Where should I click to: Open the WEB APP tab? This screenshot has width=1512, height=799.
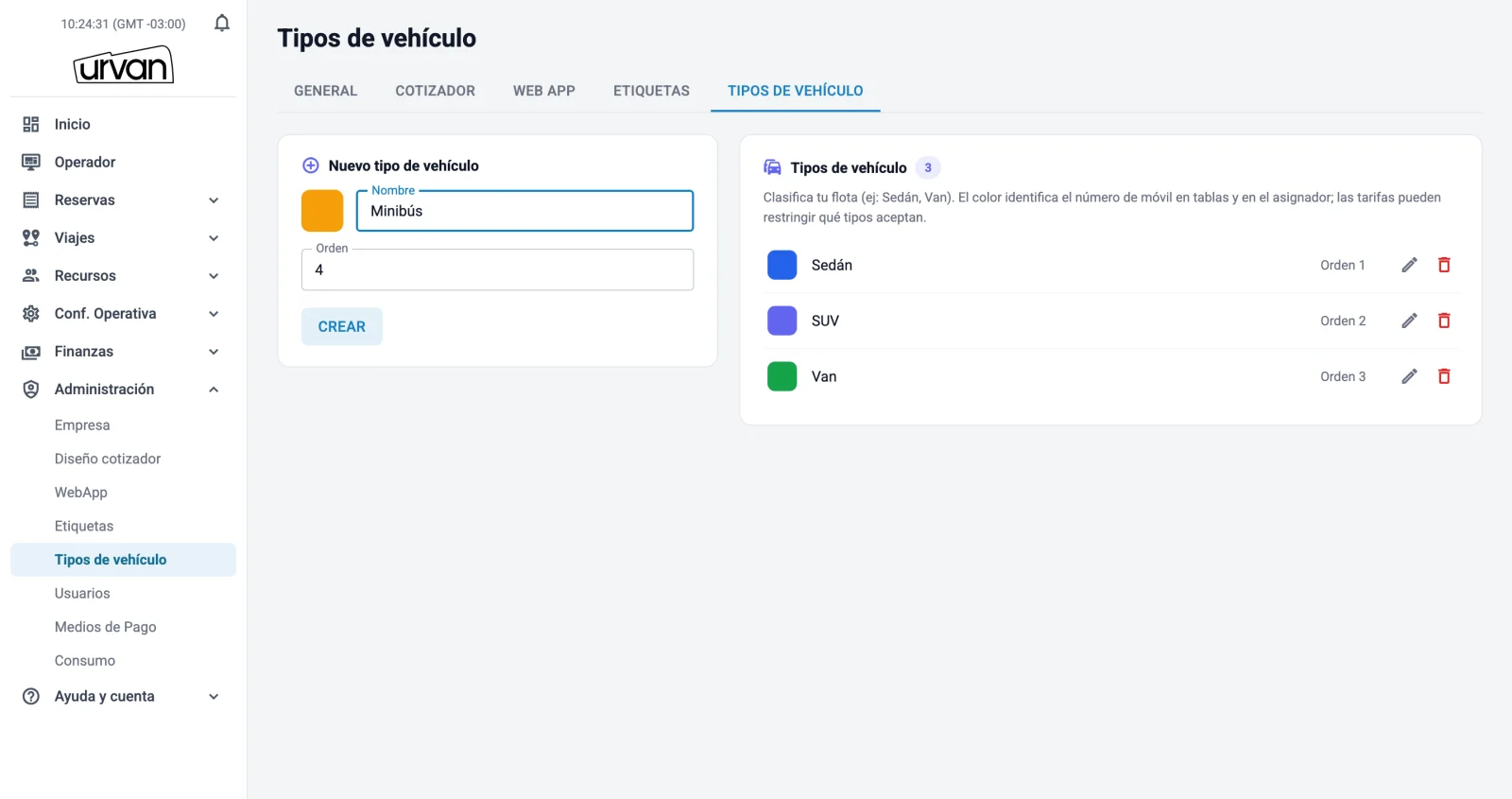pyautogui.click(x=544, y=91)
